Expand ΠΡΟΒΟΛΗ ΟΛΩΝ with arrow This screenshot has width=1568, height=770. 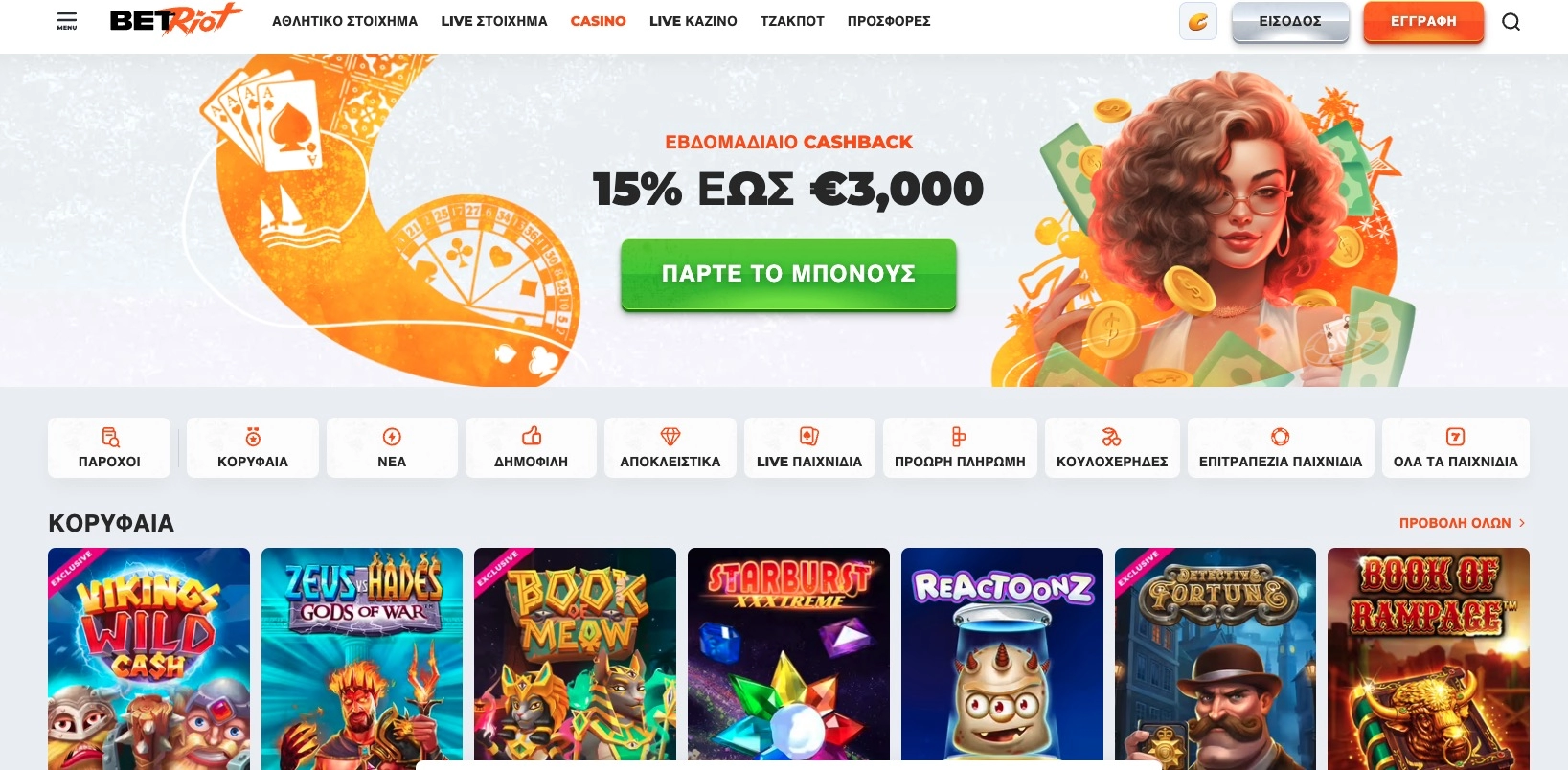1463,523
